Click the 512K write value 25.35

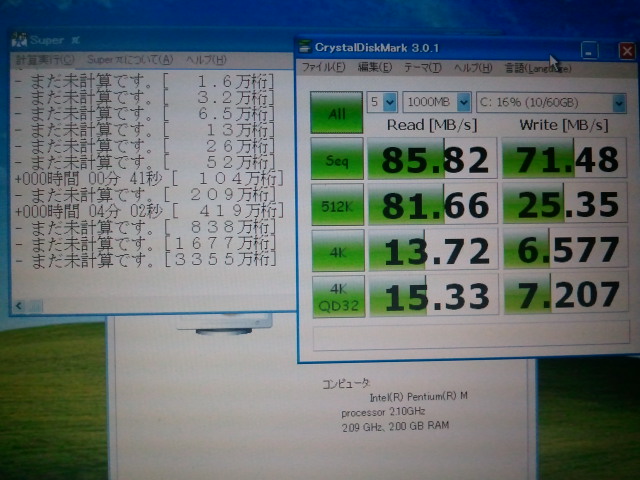(x=565, y=204)
